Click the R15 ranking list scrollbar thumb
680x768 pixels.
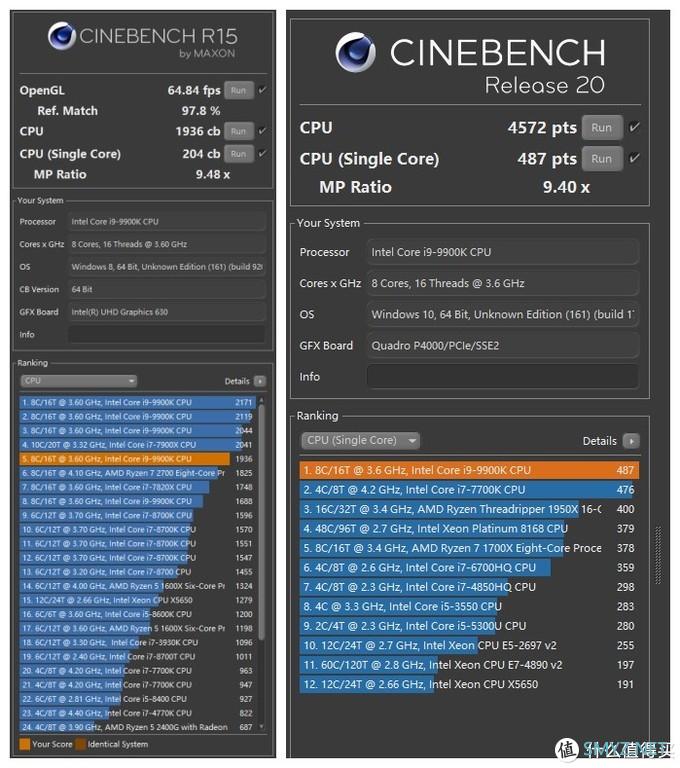click(262, 522)
